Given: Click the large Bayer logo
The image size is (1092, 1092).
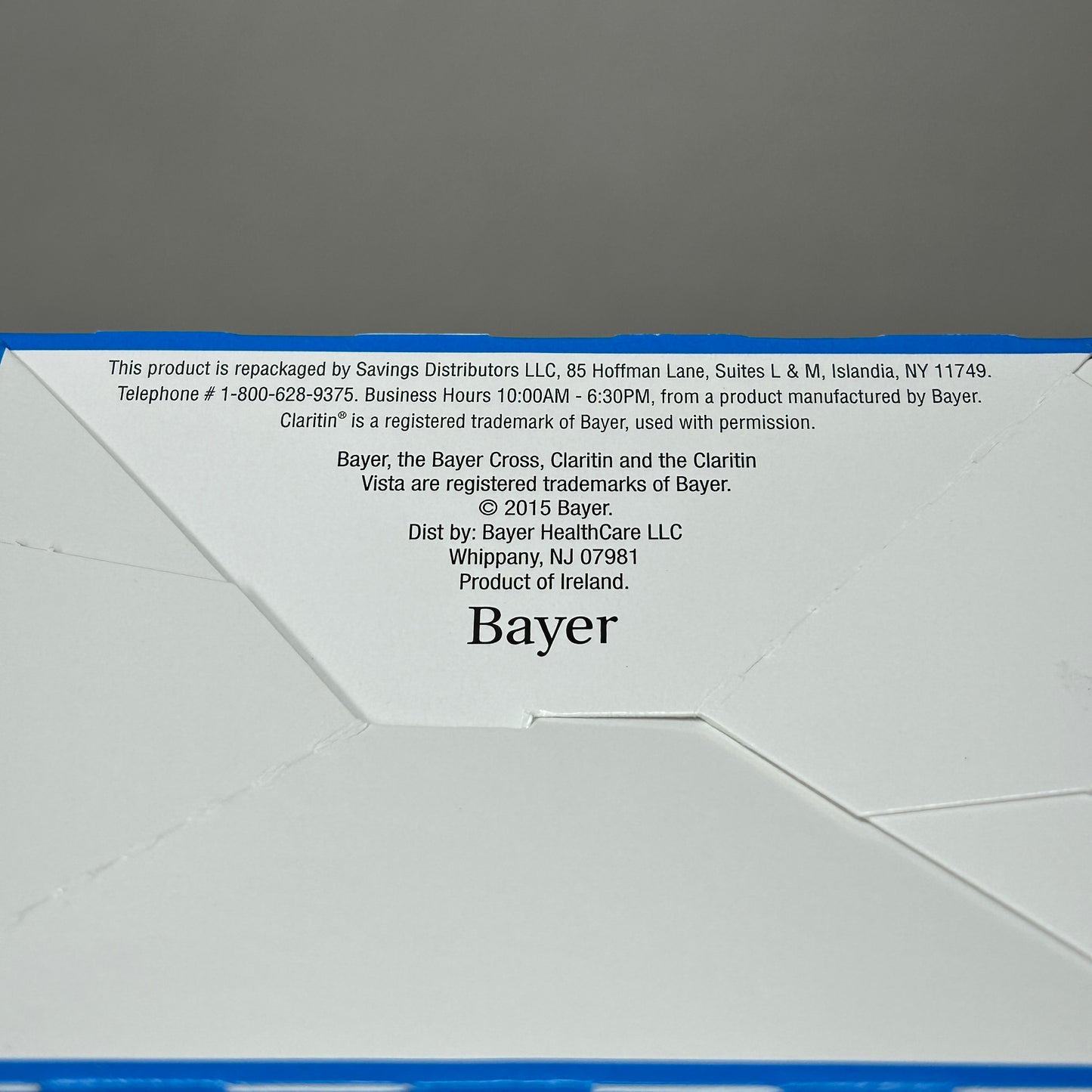Looking at the screenshot, I should 542,627.
